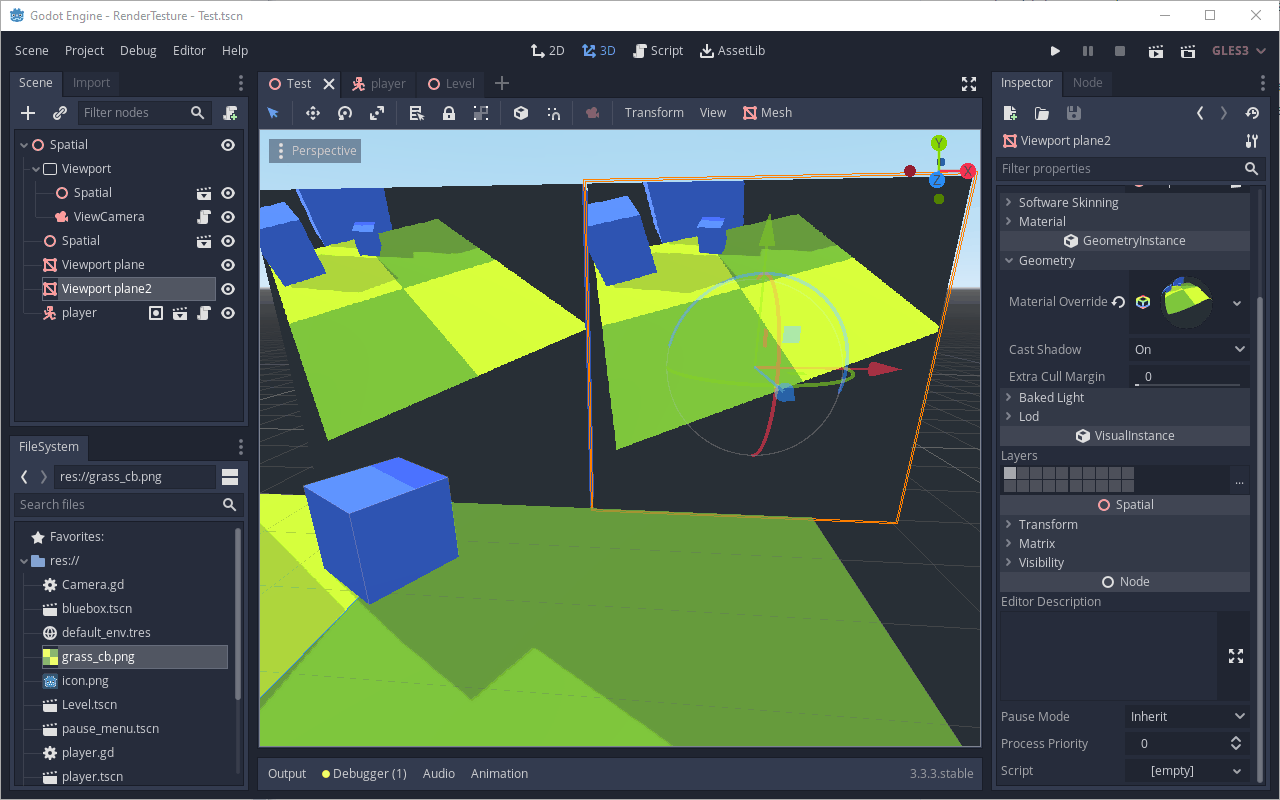The image size is (1280, 800).
Task: Open the Cast Shadow dropdown
Action: pyautogui.click(x=1188, y=349)
